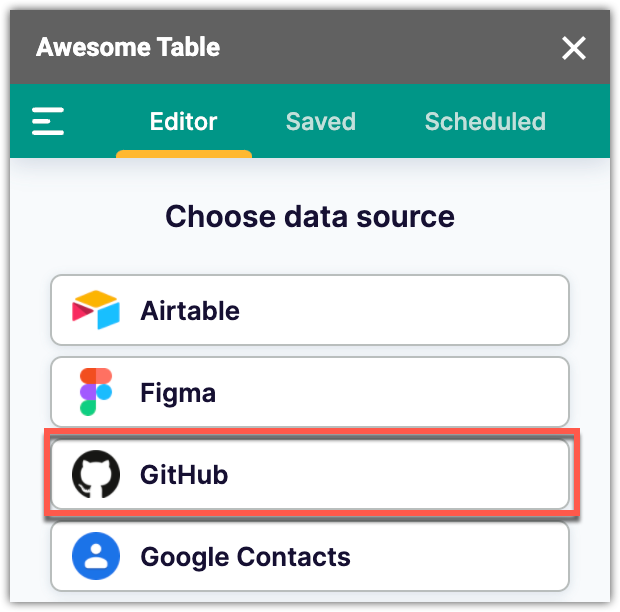Choose the Airtable text label
Screen dimensions: 620x612
[190, 310]
